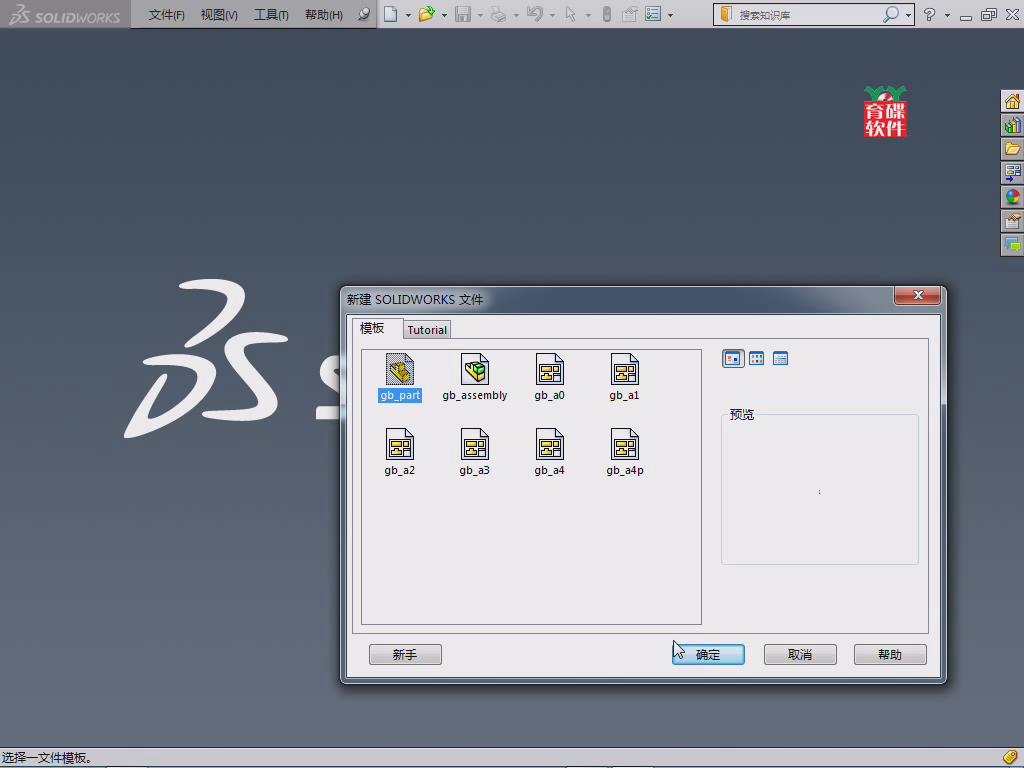
Task: Expand the Open file dropdown arrow
Action: [444, 15]
